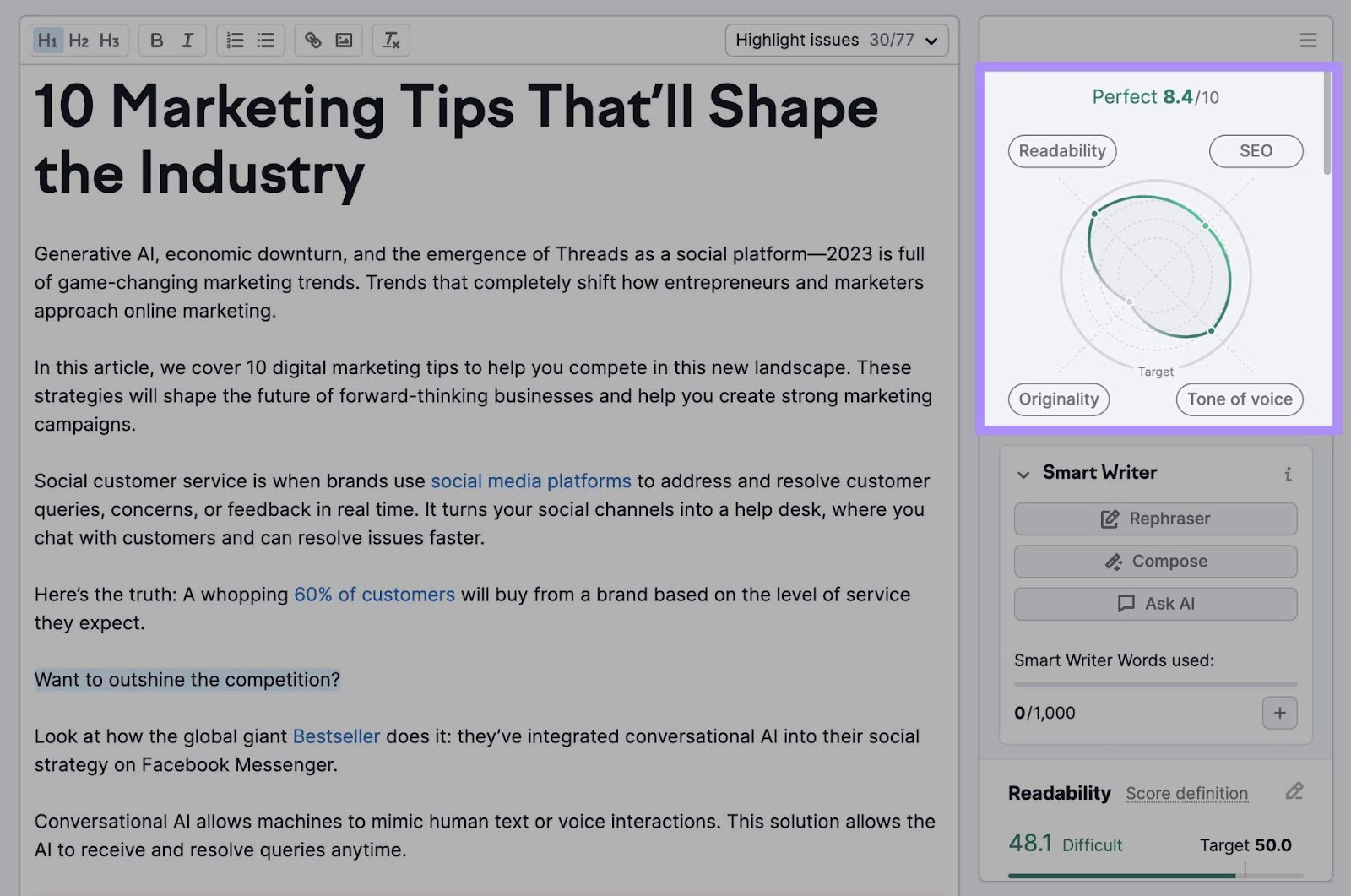Click the clear formatting icon

390,40
